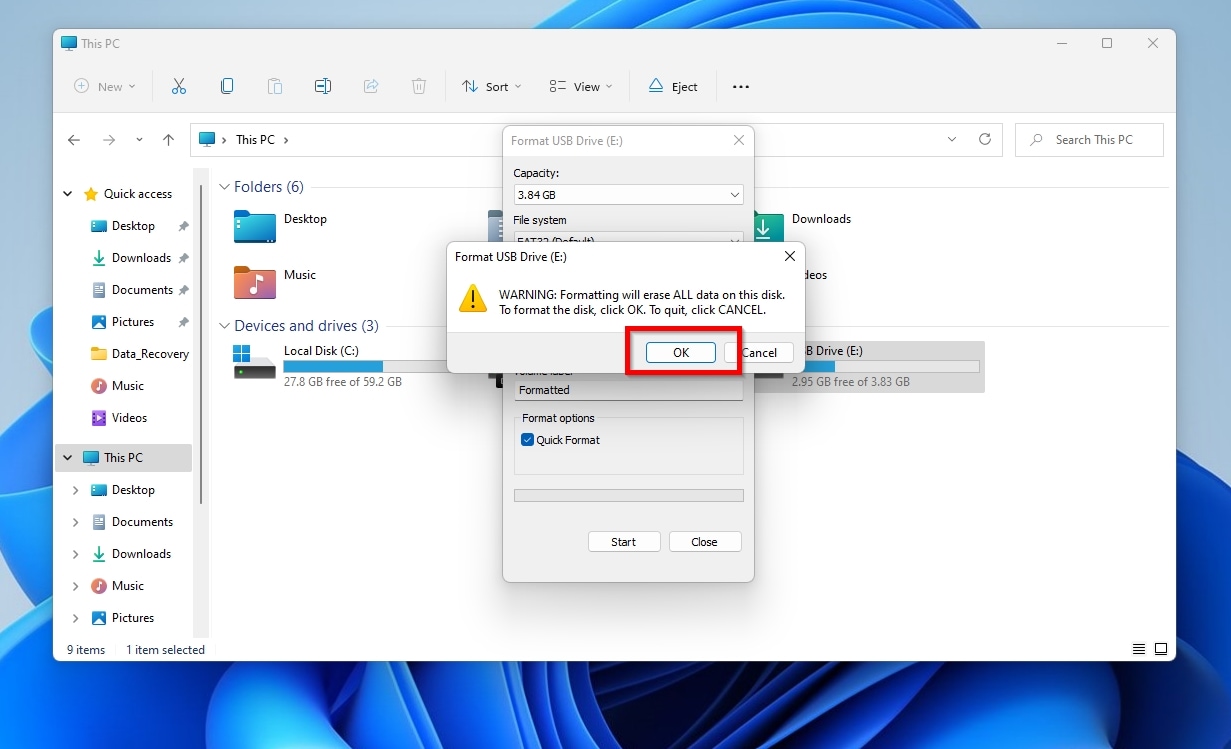The image size is (1231, 749).
Task: Go up one level with up arrow
Action: point(169,140)
